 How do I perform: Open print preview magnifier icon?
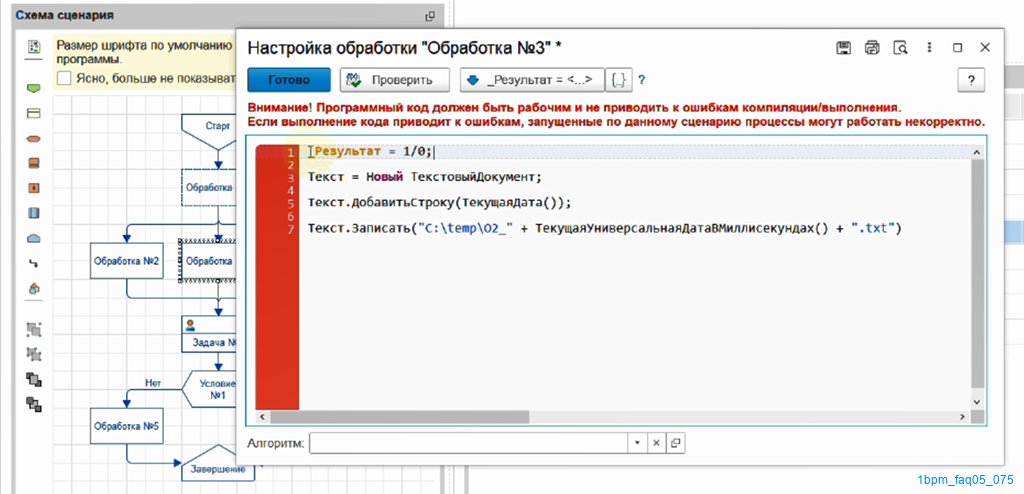(x=901, y=48)
